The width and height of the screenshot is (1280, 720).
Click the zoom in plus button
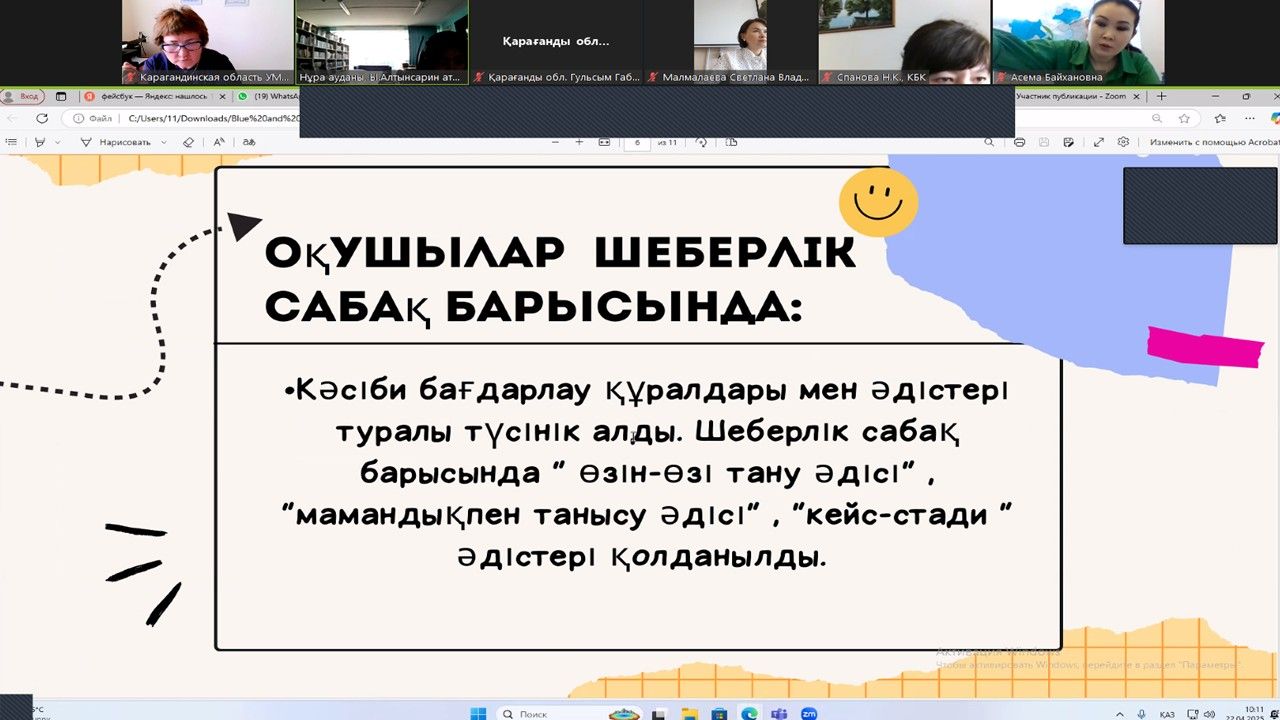pyautogui.click(x=579, y=142)
